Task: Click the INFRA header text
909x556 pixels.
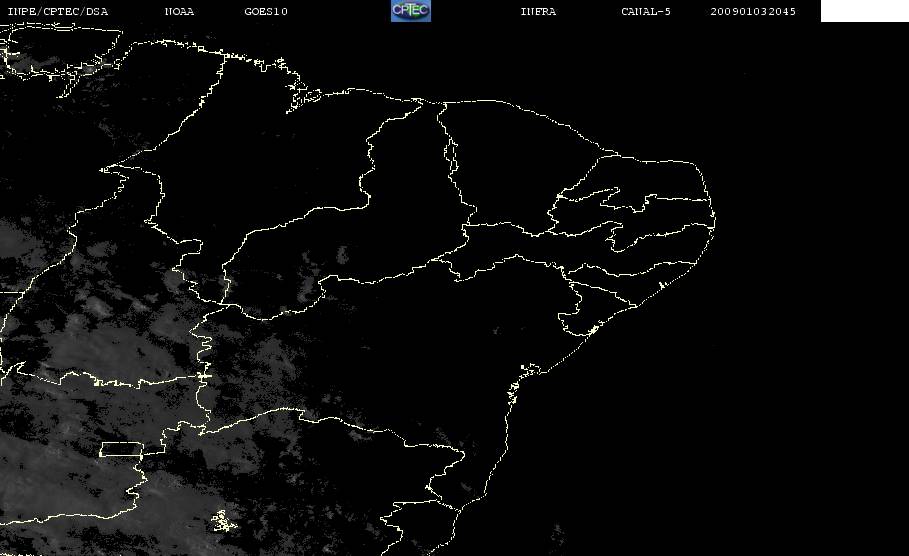Action: [538, 12]
